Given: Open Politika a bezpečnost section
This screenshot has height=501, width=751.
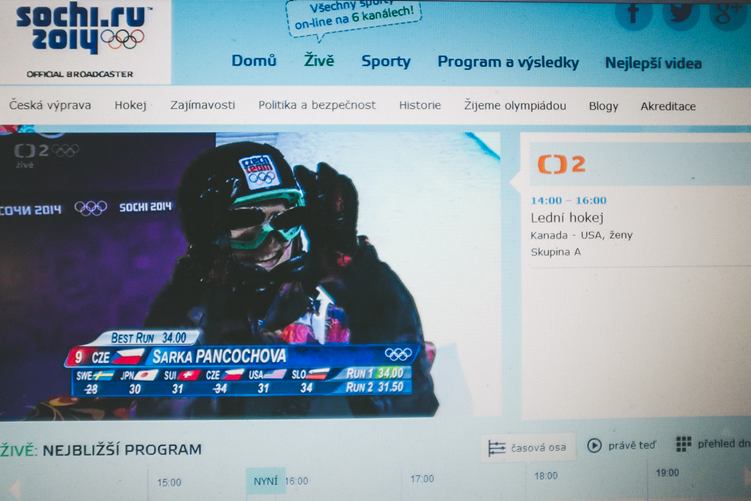Looking at the screenshot, I should point(317,105).
